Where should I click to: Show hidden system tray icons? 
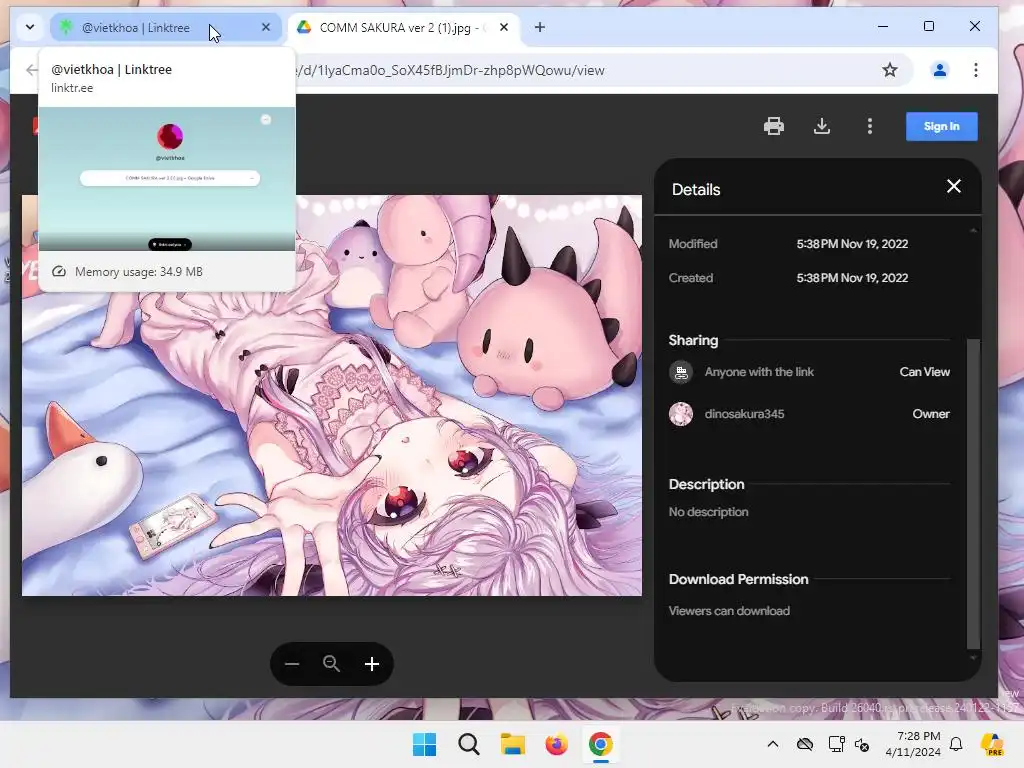coord(773,744)
